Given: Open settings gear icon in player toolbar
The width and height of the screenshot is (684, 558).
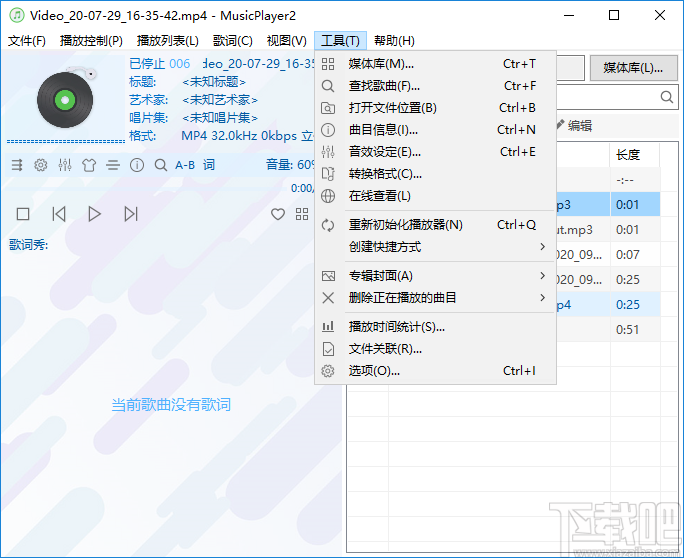Looking at the screenshot, I should pyautogui.click(x=41, y=165).
